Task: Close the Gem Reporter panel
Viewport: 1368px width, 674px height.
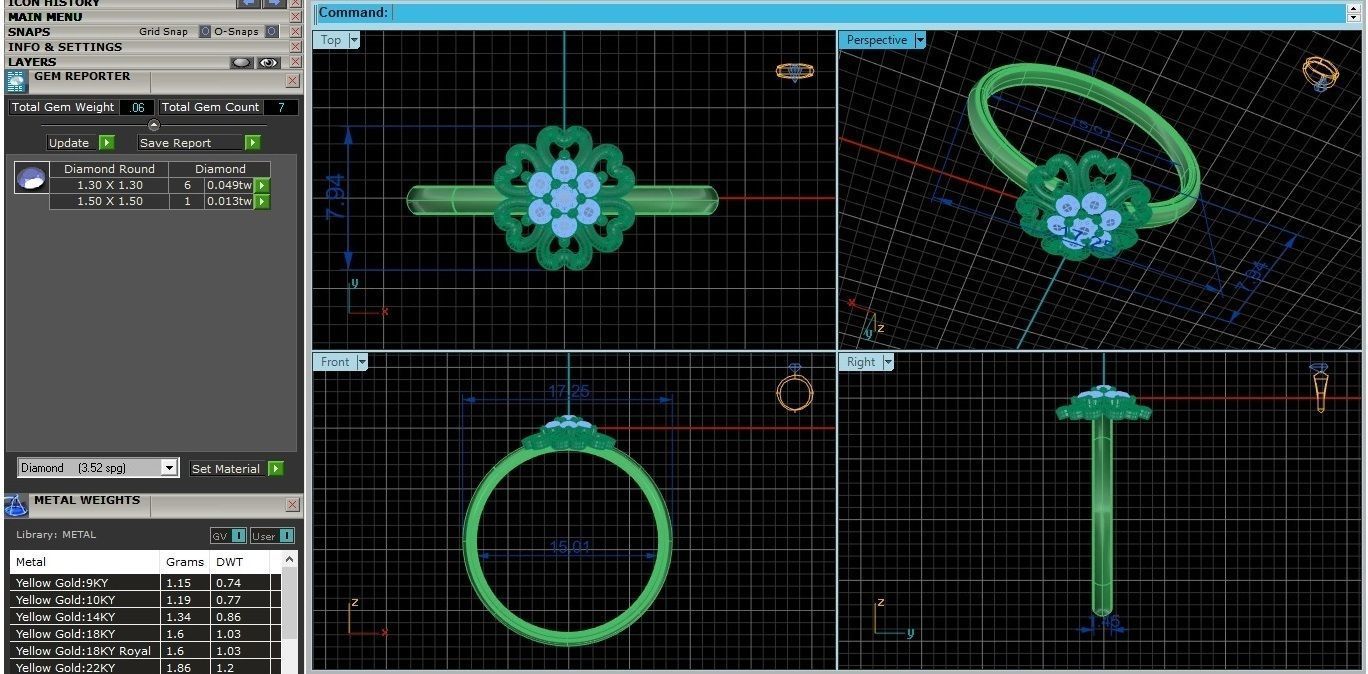Action: tap(292, 80)
